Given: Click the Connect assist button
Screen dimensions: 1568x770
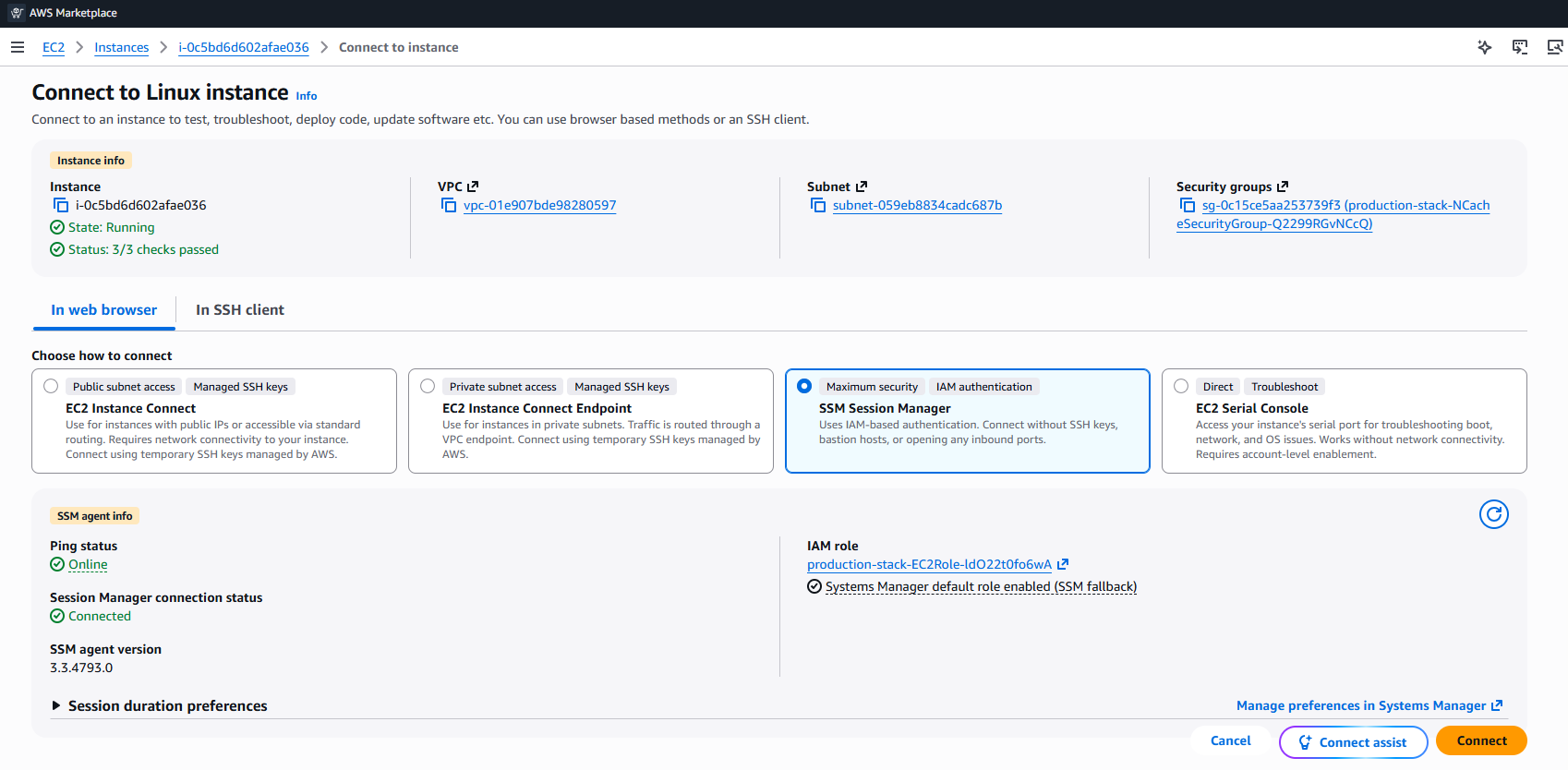Looking at the screenshot, I should pos(1354,742).
